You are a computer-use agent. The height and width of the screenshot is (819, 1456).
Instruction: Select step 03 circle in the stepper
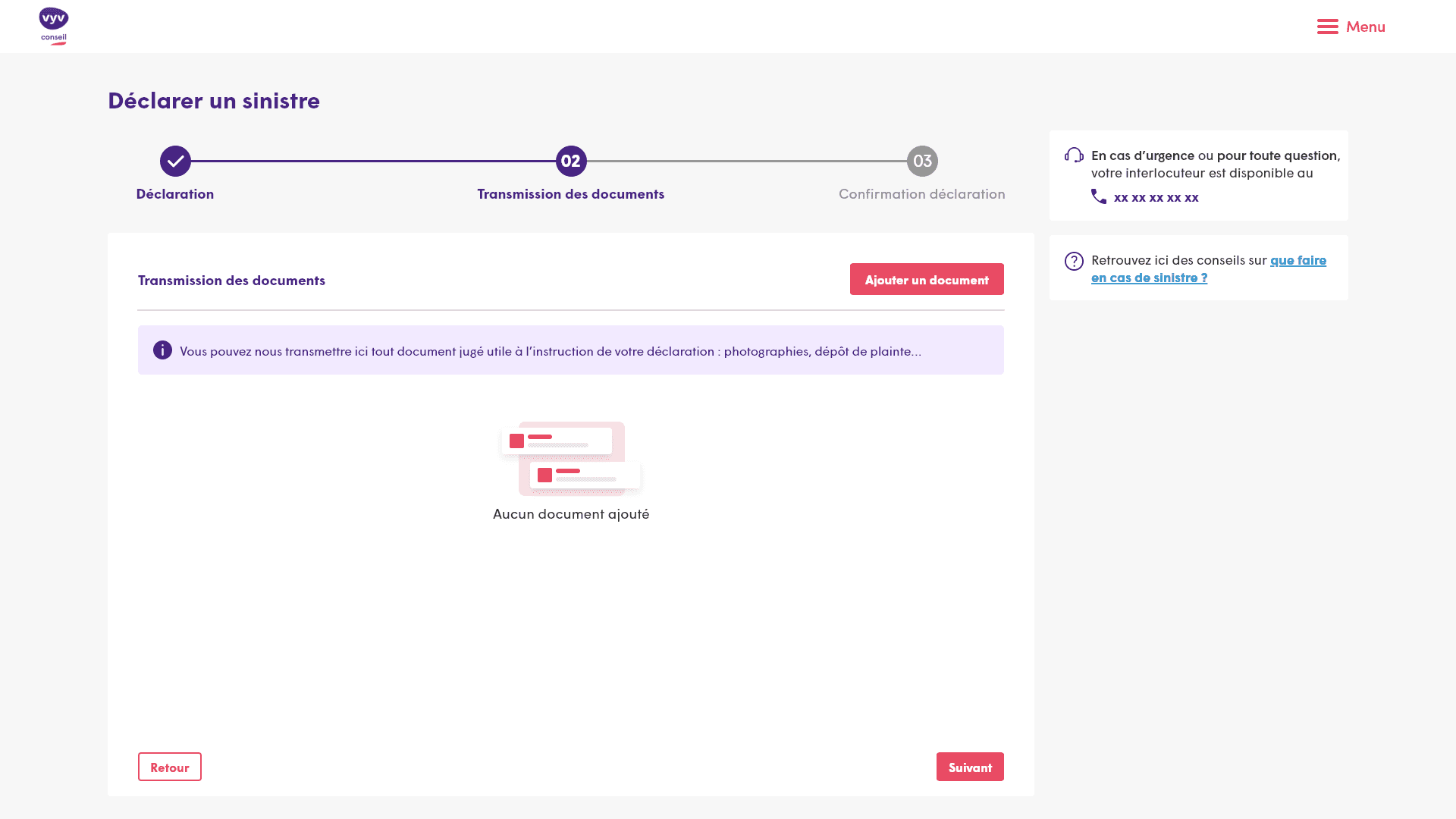pos(922,161)
